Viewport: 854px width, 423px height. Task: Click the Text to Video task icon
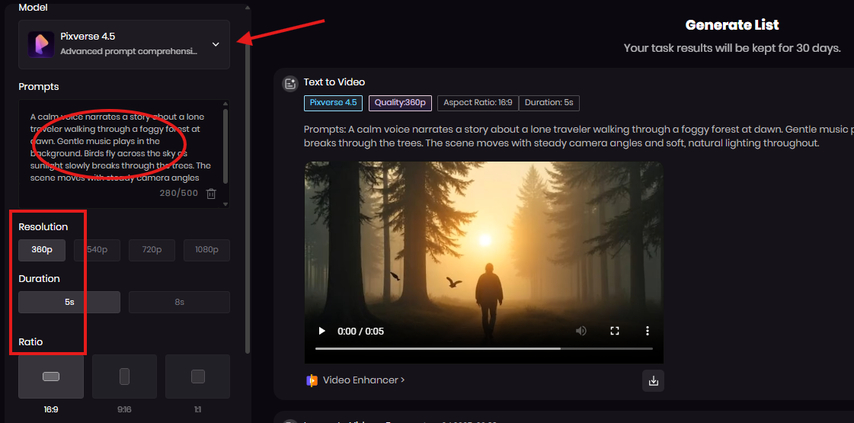(290, 83)
